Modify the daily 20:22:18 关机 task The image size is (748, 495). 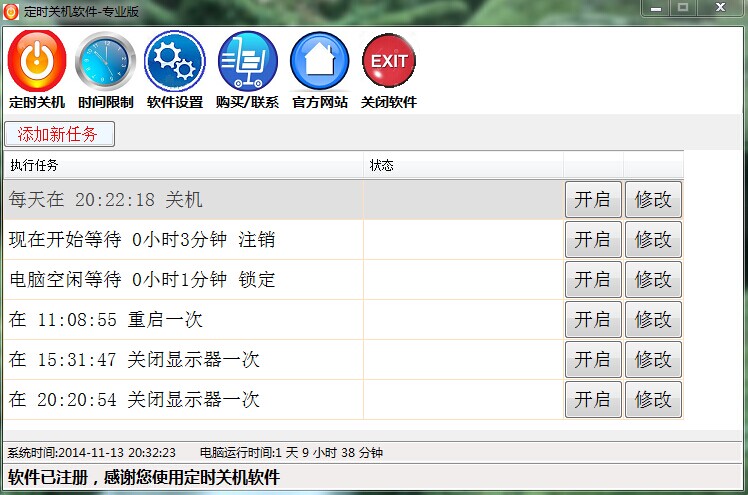pyautogui.click(x=653, y=200)
